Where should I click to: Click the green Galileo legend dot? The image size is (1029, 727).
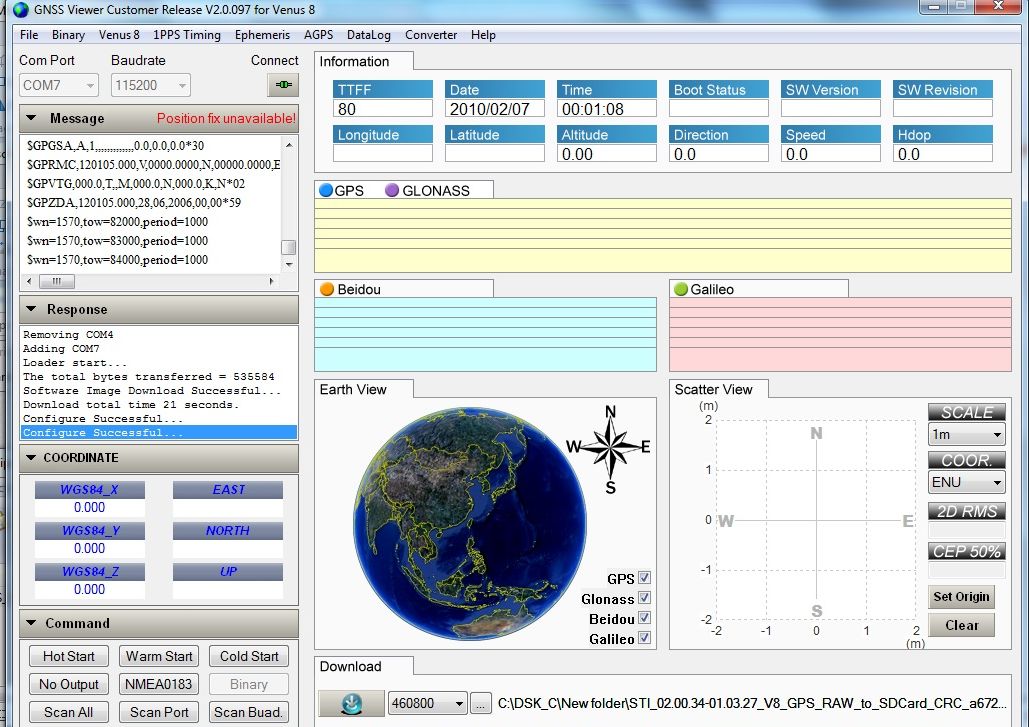[x=681, y=289]
